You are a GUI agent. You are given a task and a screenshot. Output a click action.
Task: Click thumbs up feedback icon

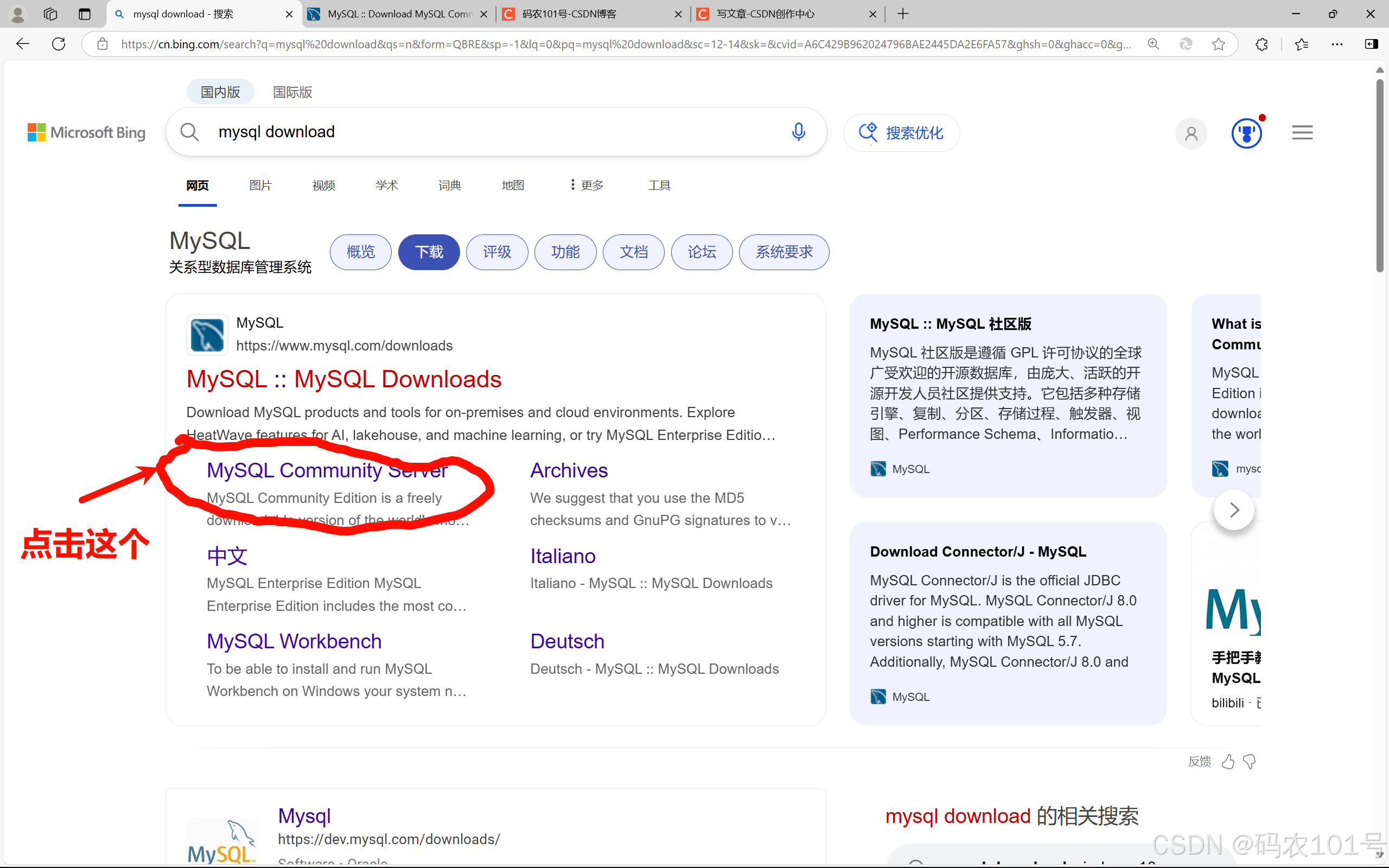click(1228, 762)
